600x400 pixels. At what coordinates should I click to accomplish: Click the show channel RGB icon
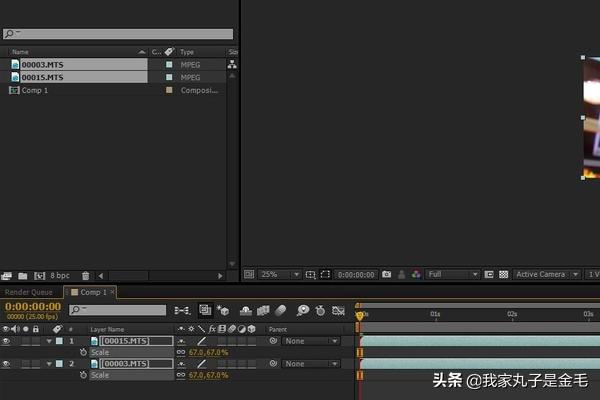coord(416,274)
